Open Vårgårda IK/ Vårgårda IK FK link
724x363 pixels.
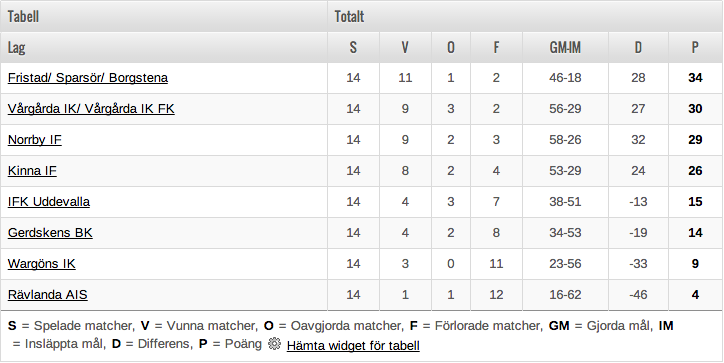pyautogui.click(x=91, y=109)
